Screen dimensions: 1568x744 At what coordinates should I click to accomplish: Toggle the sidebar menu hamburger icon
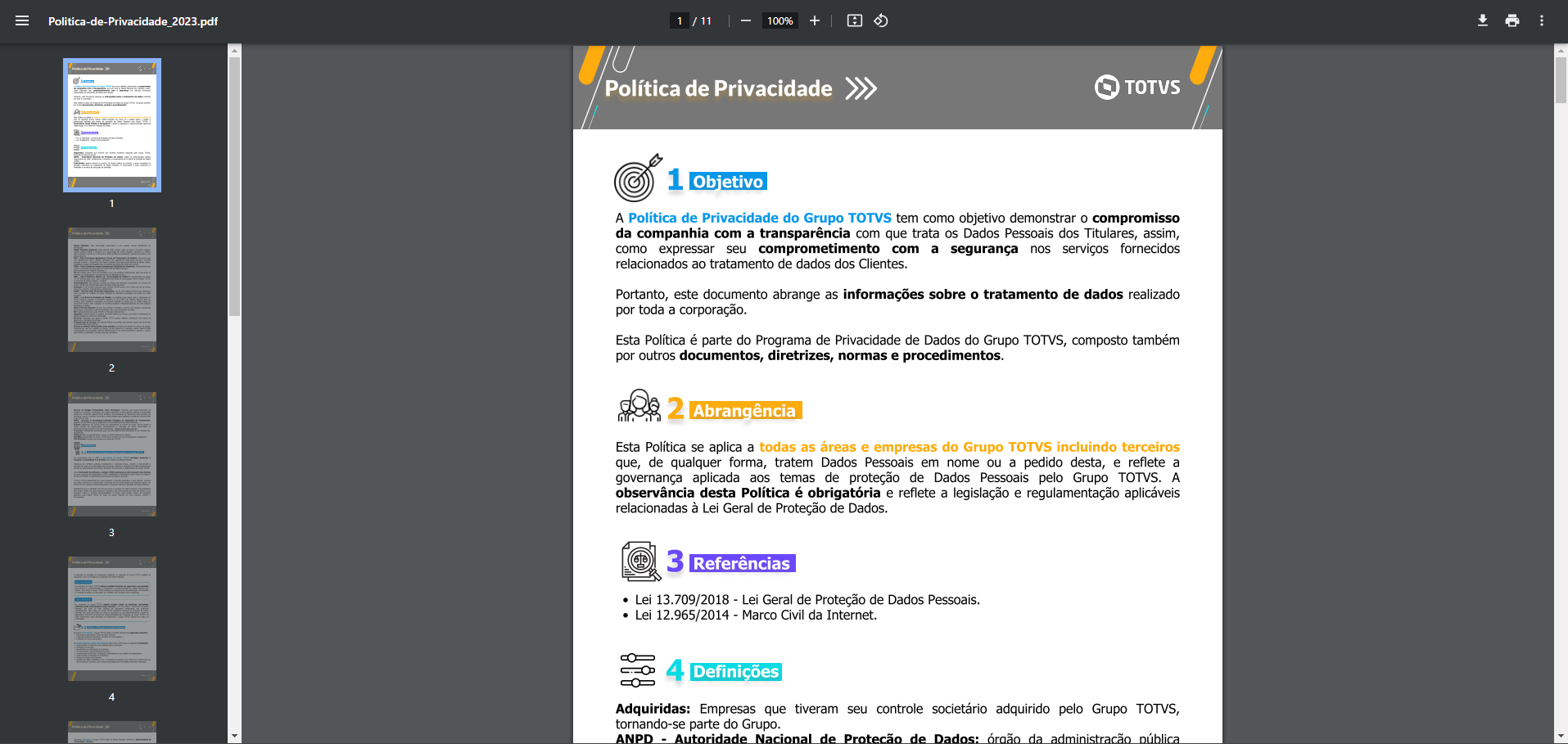pyautogui.click(x=22, y=21)
